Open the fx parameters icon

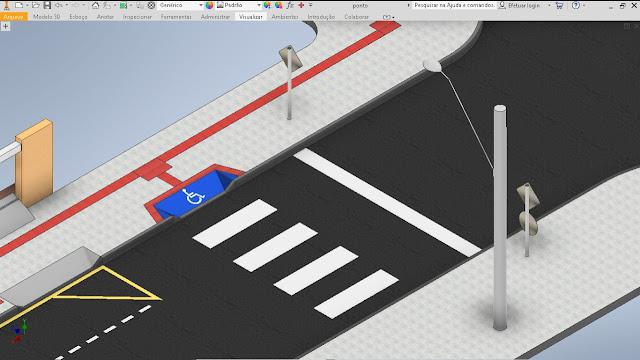pyautogui.click(x=290, y=5)
